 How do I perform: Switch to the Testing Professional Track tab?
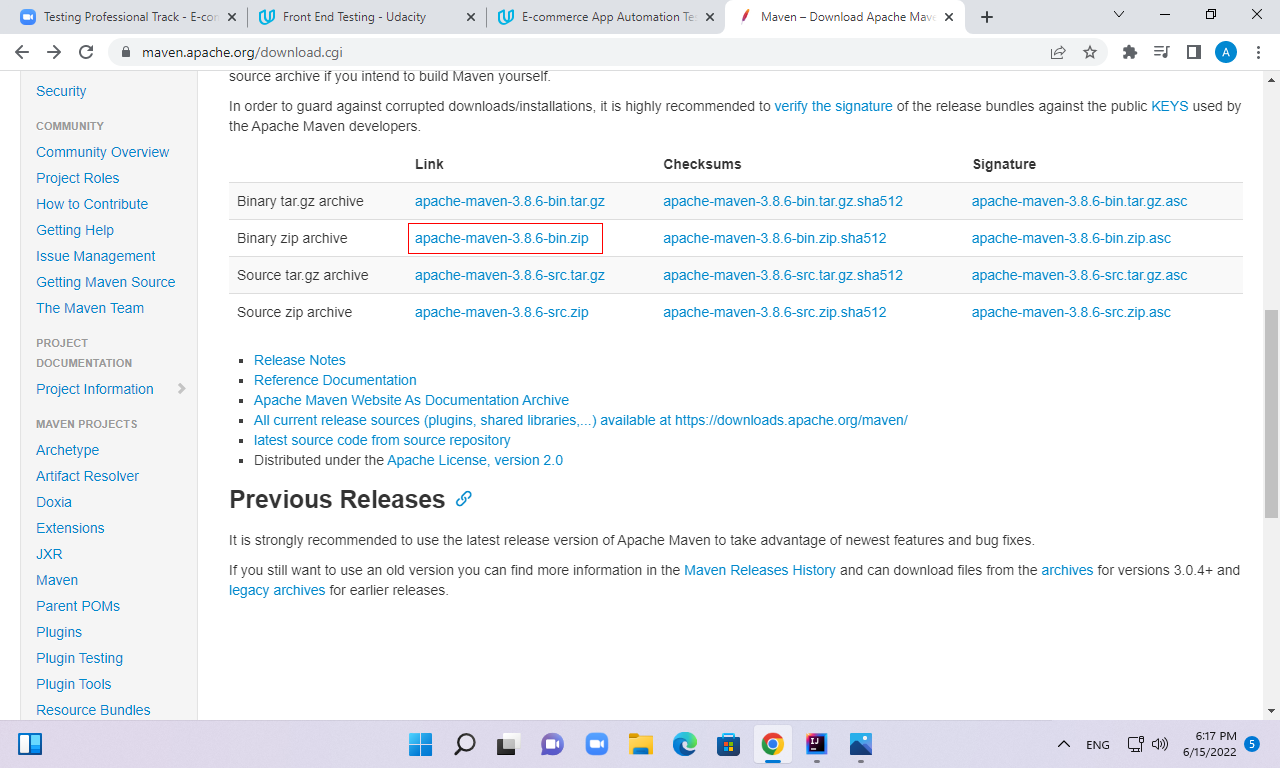[129, 17]
